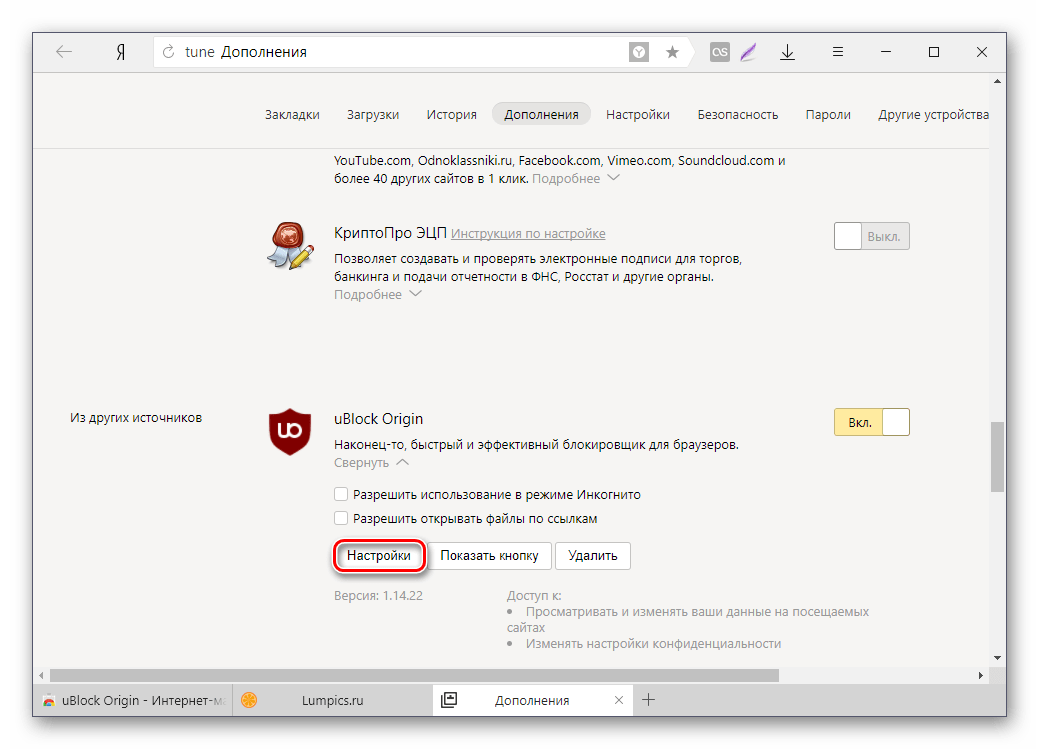Click the bookmark star icon

[672, 52]
